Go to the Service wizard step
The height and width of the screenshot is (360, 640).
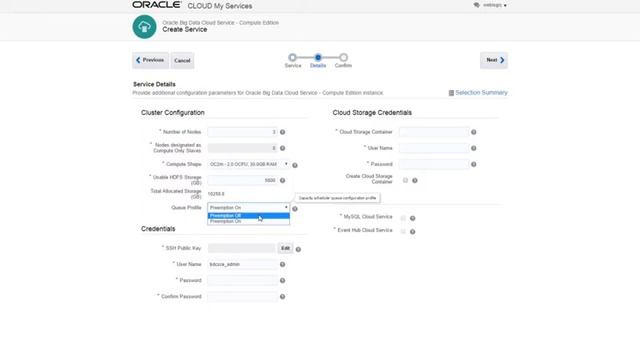pyautogui.click(x=292, y=58)
